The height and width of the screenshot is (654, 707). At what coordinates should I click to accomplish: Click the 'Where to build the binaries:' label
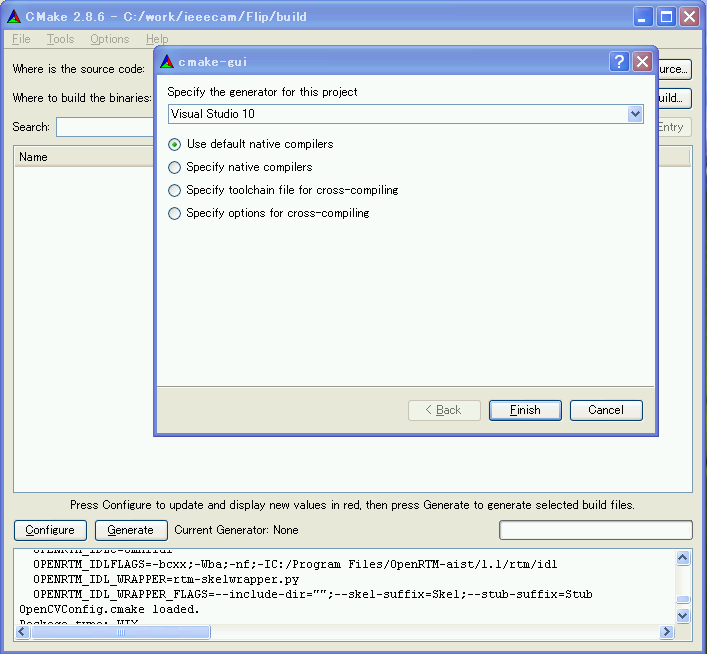tap(82, 98)
